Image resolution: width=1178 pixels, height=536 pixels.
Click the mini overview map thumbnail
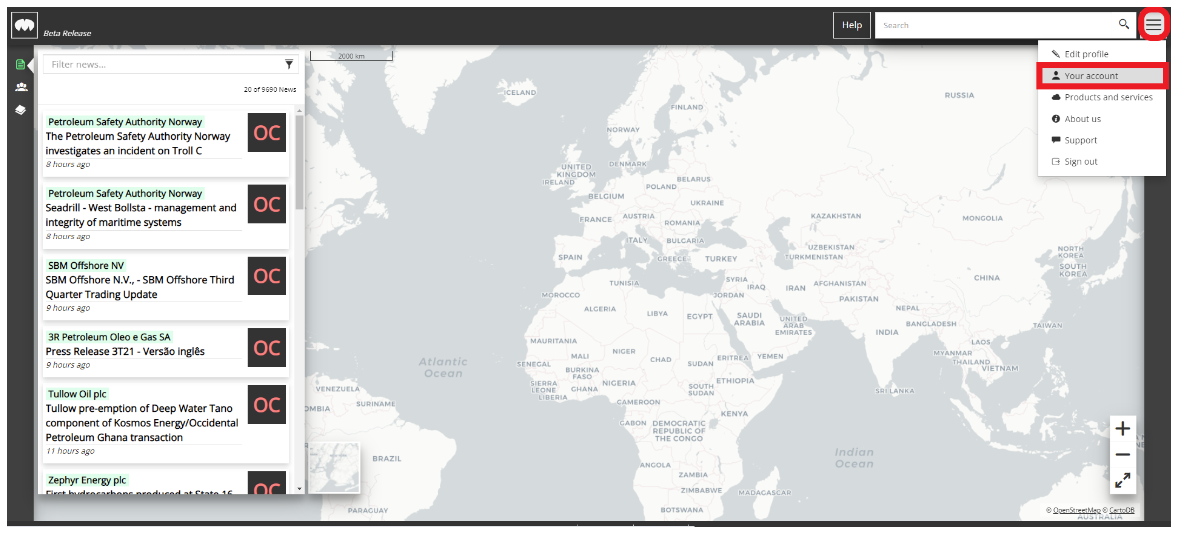point(334,468)
